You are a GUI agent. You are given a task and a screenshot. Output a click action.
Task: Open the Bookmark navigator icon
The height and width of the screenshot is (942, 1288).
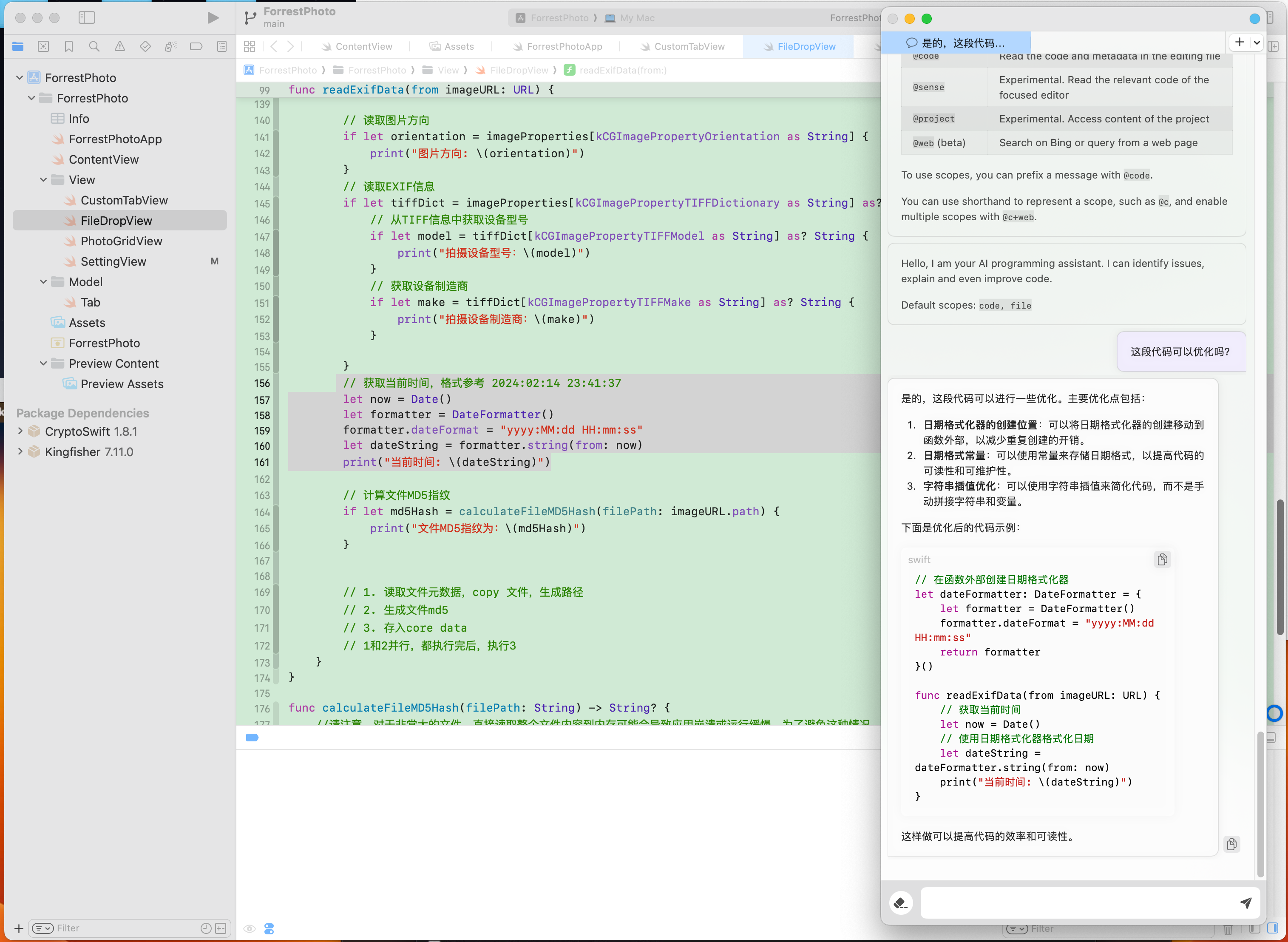69,46
